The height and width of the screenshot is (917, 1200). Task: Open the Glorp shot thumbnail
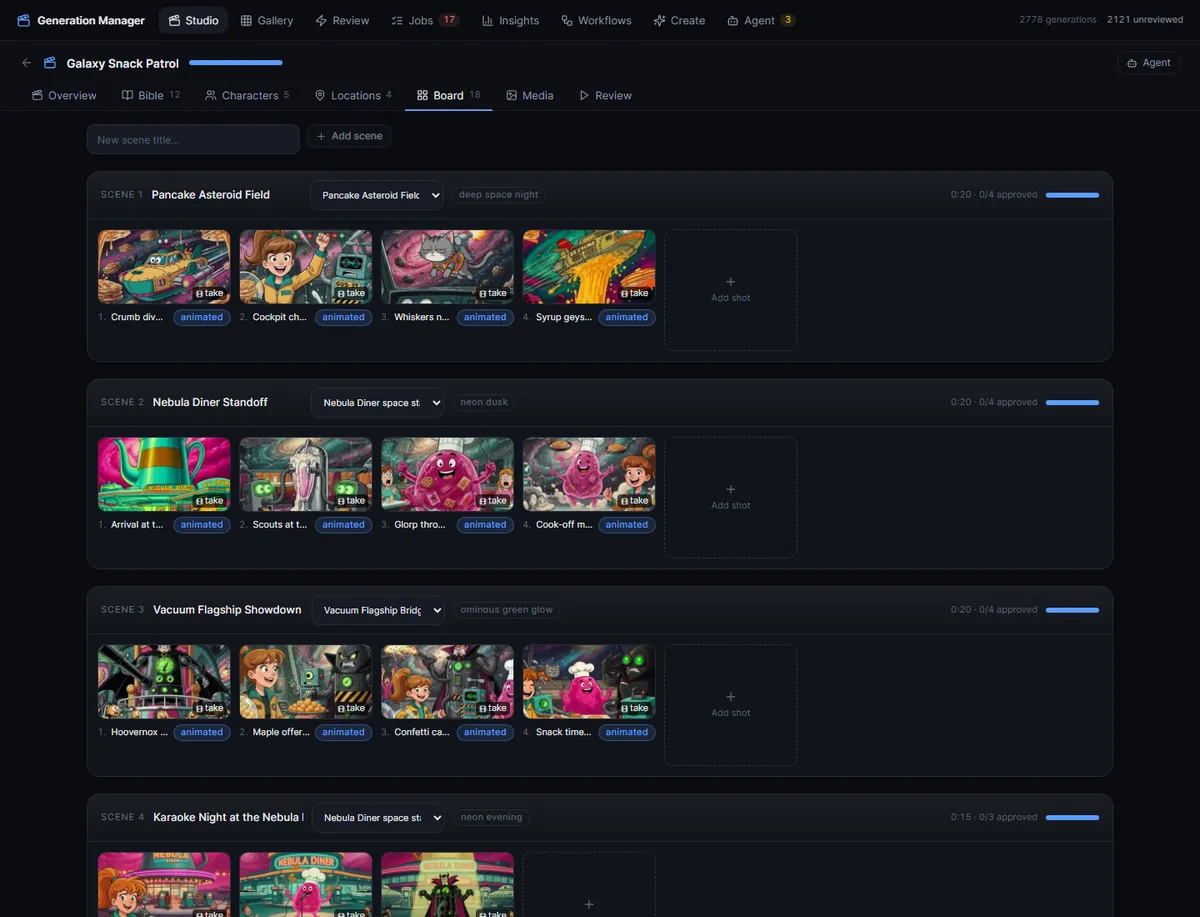click(x=447, y=474)
